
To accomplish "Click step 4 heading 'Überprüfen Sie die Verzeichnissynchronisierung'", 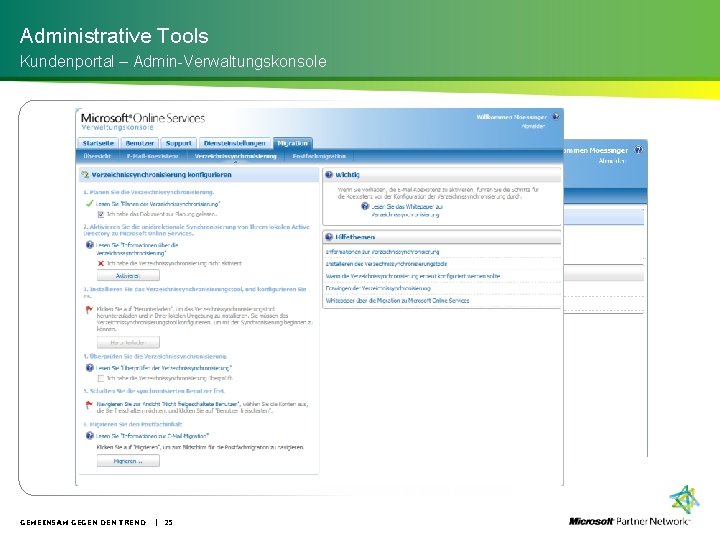I will (155, 356).
